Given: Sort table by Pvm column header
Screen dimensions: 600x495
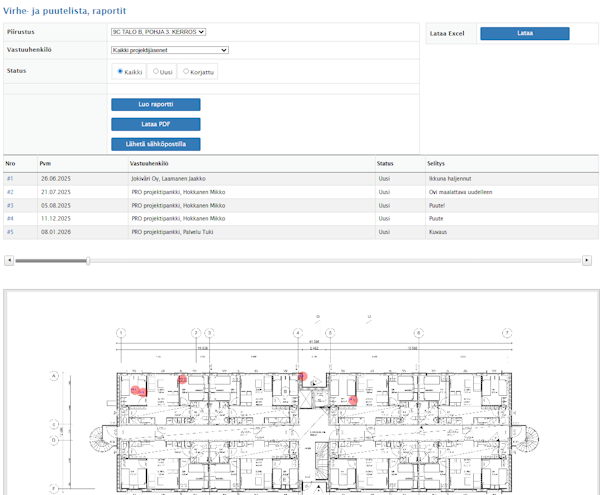Looking at the screenshot, I should 45,163.
